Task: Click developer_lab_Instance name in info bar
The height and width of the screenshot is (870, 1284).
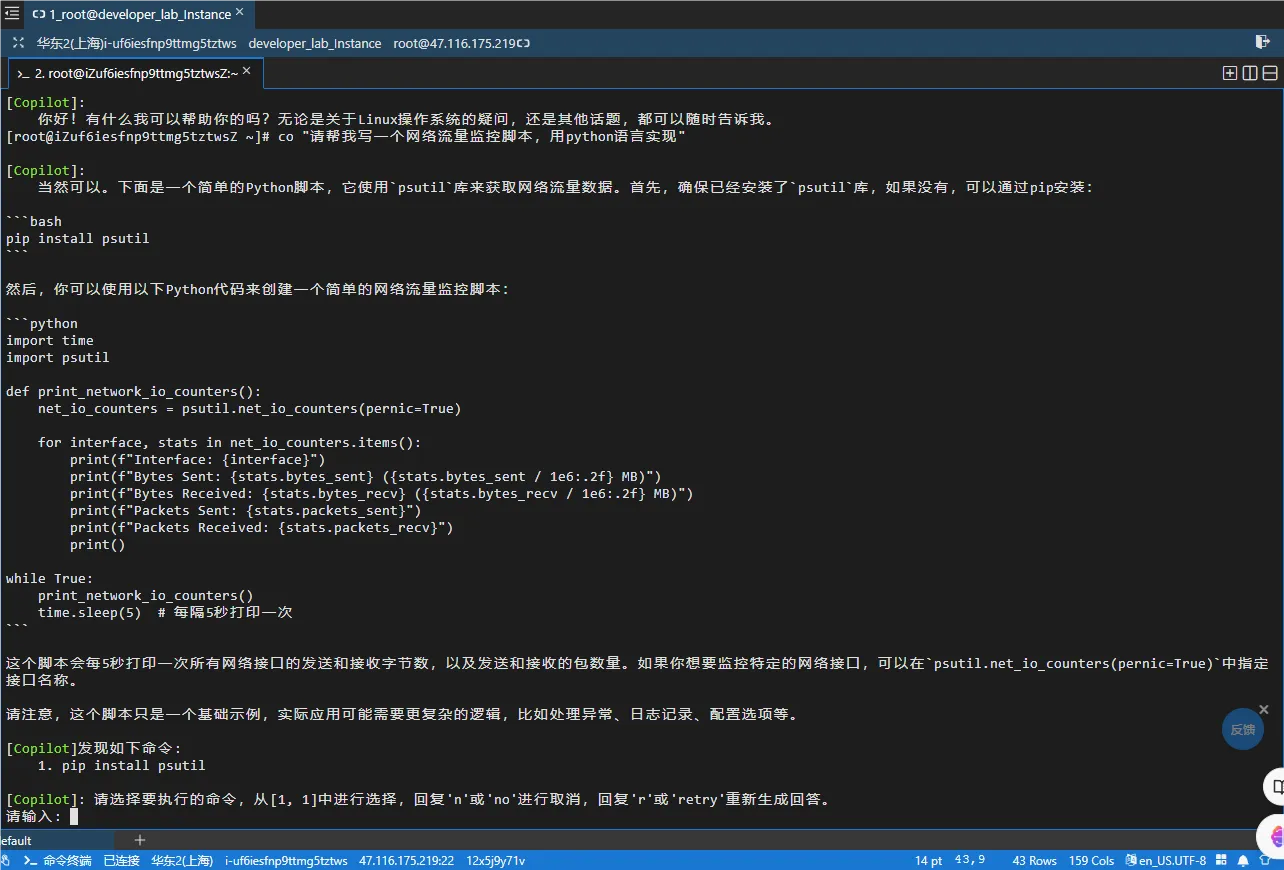Action: tap(315, 43)
